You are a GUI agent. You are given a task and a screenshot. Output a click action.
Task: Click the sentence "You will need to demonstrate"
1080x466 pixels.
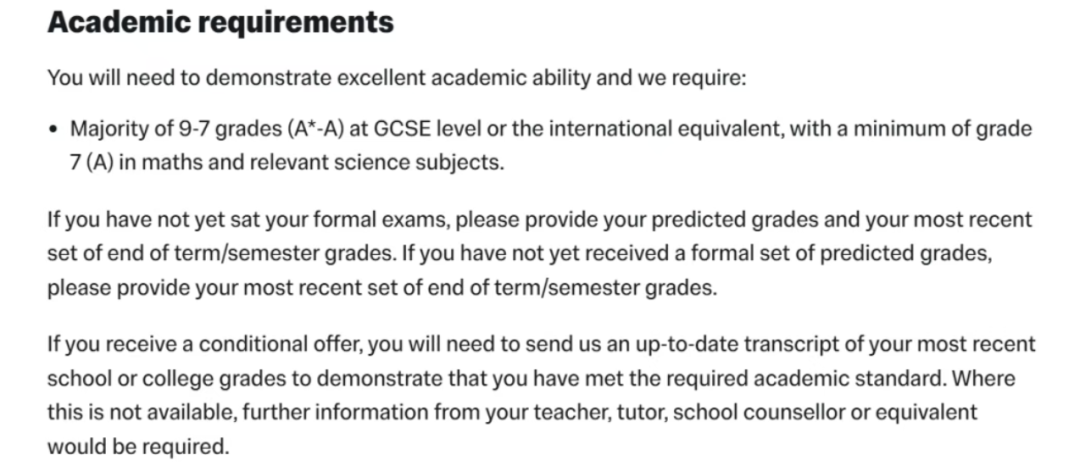coord(189,78)
